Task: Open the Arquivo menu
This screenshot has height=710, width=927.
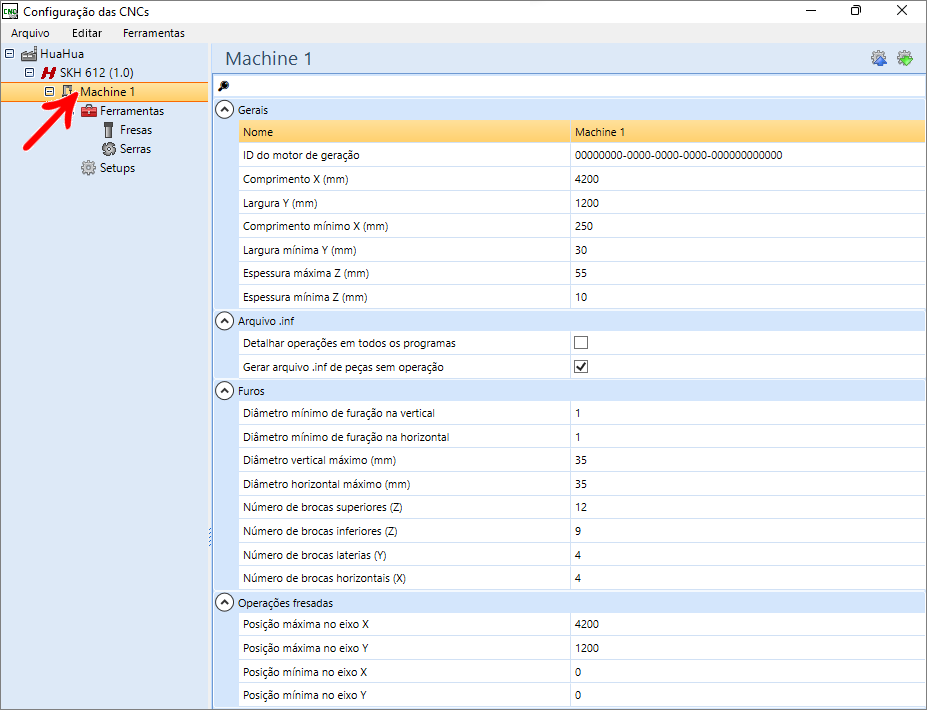Action: [30, 33]
